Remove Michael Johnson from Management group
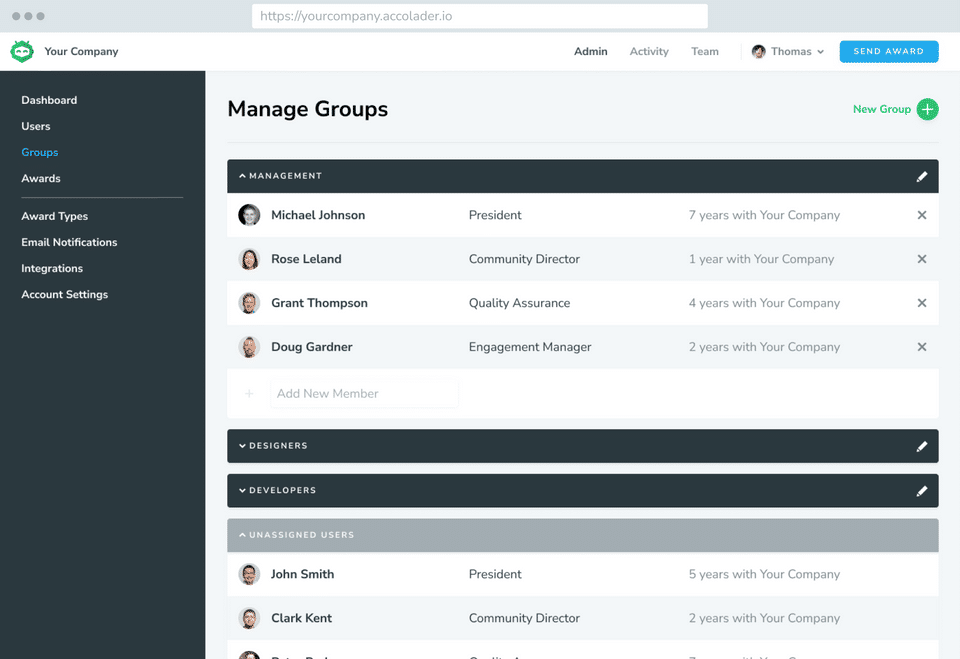 pos(922,215)
